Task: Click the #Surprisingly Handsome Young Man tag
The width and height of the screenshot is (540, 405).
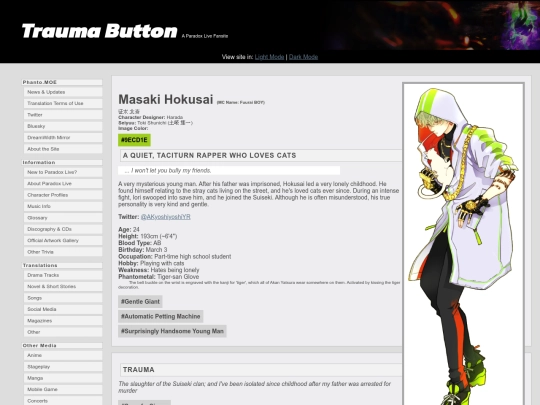Action: tap(172, 331)
